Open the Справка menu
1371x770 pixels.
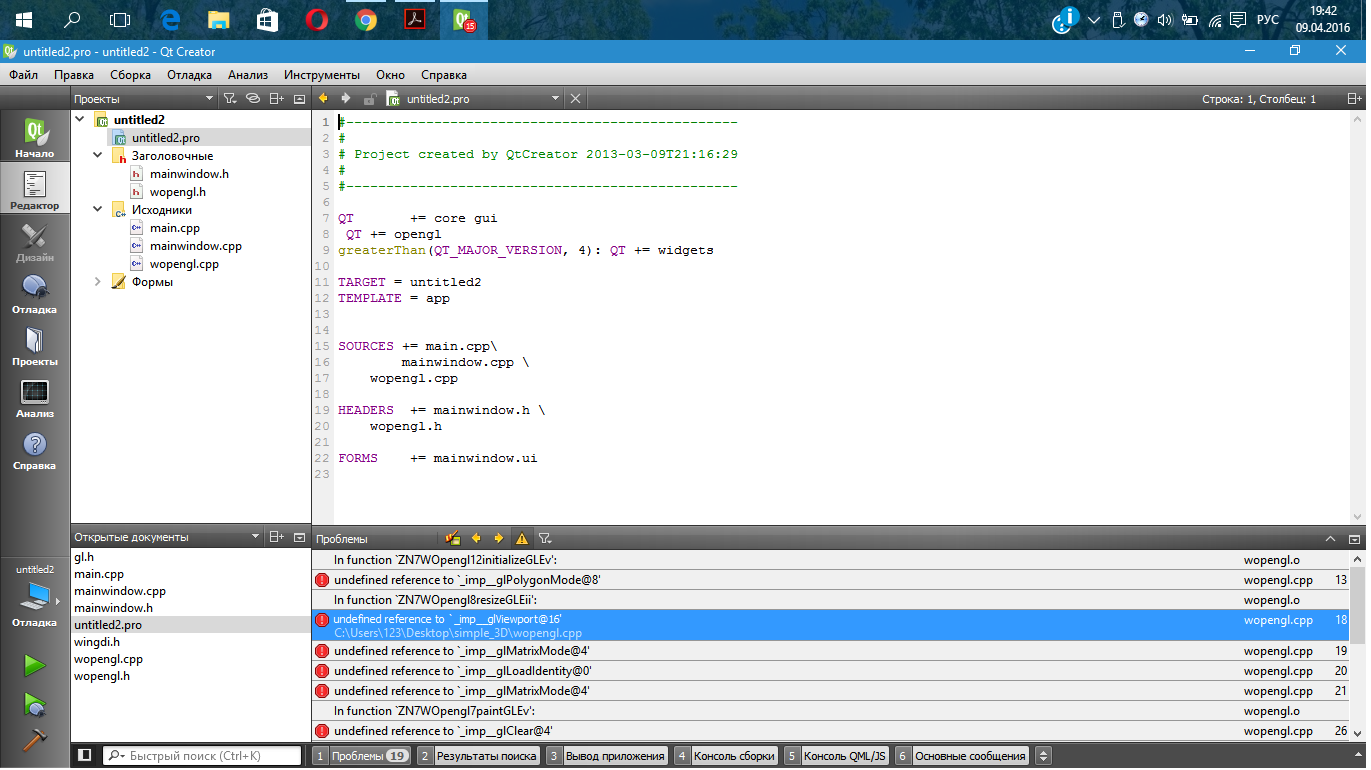click(444, 74)
